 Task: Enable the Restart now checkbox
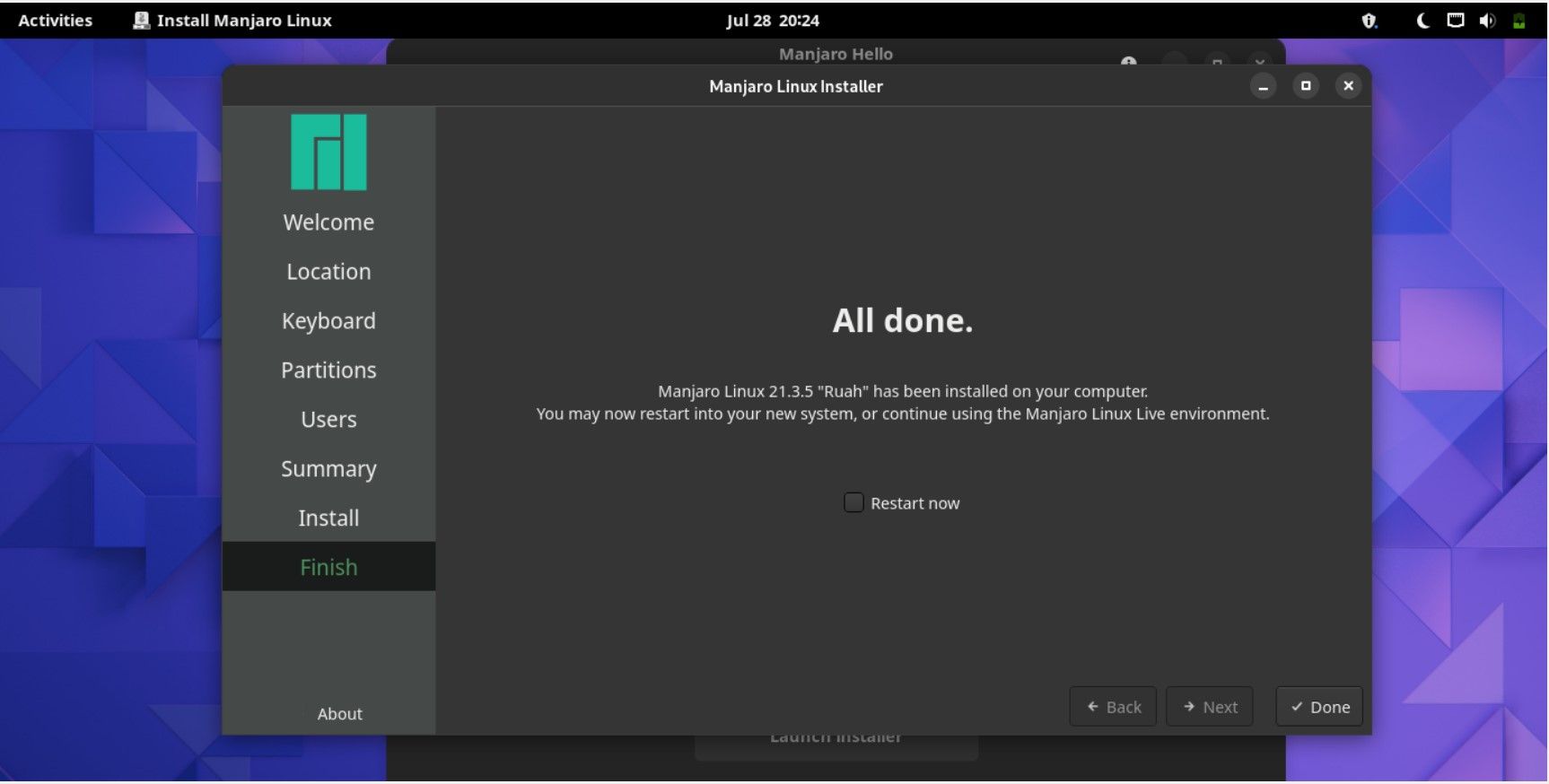(853, 502)
